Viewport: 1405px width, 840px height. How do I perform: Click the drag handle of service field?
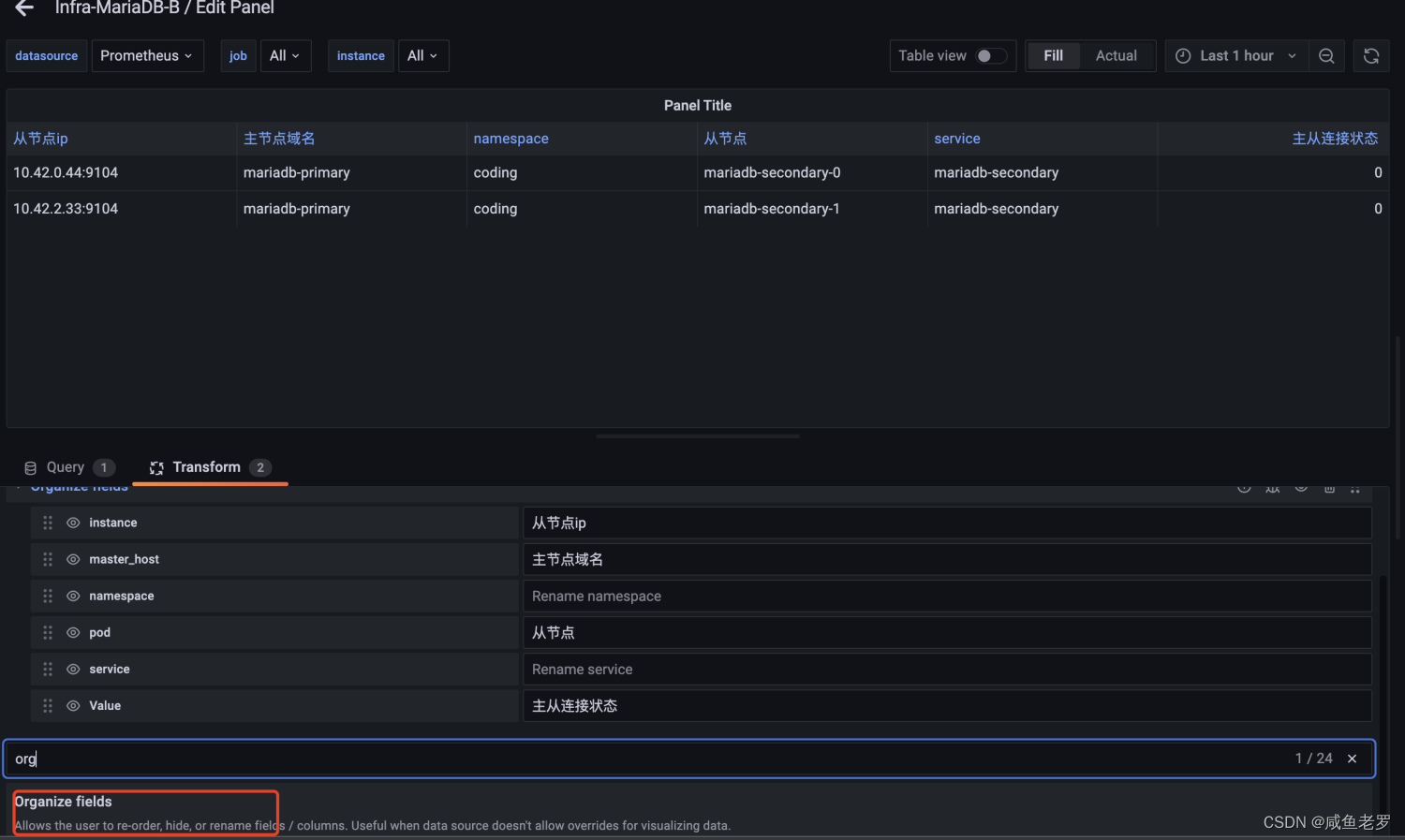tap(48, 669)
